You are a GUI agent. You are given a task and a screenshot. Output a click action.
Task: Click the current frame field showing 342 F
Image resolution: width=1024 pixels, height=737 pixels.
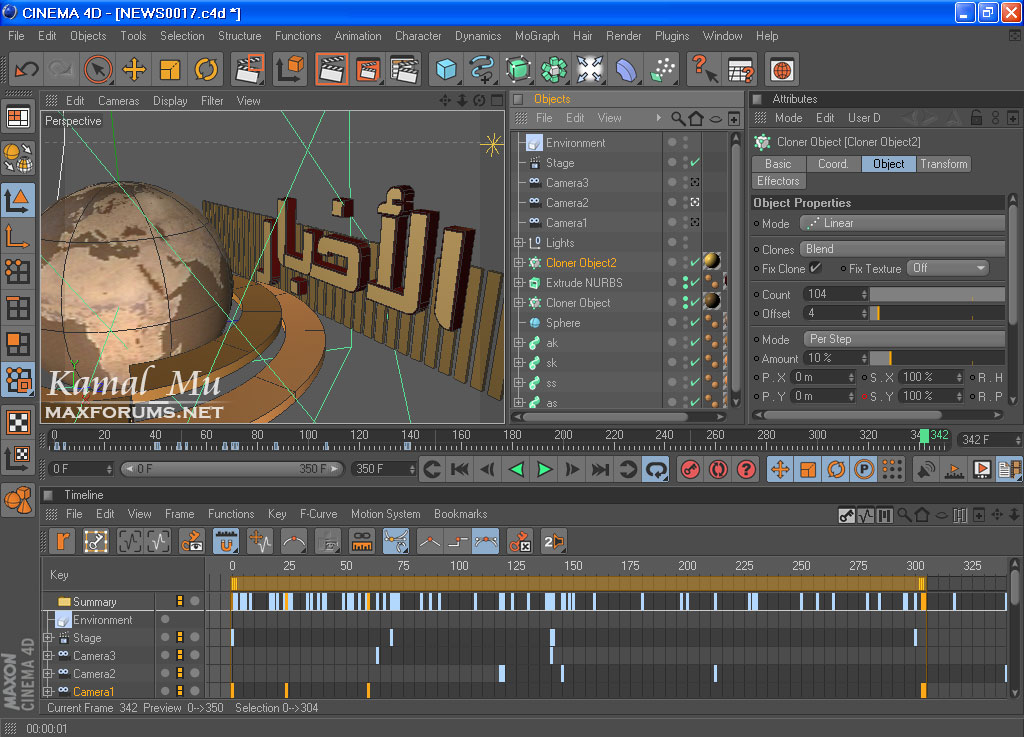988,440
